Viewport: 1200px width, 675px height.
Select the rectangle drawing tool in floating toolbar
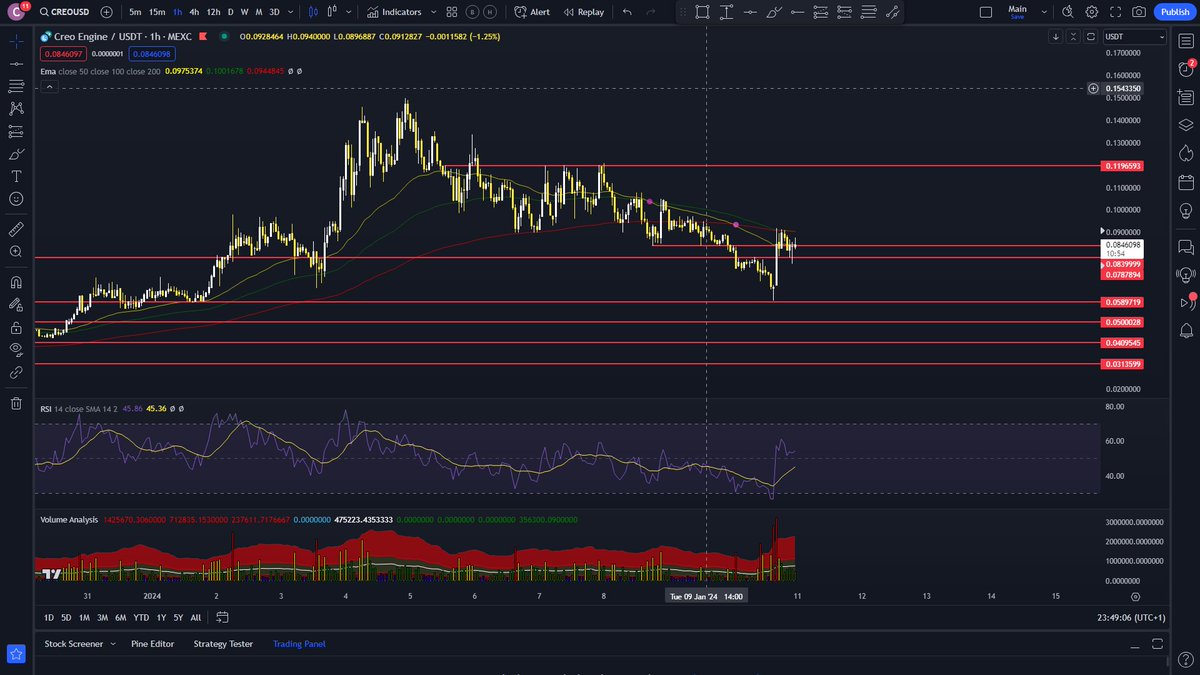click(703, 12)
